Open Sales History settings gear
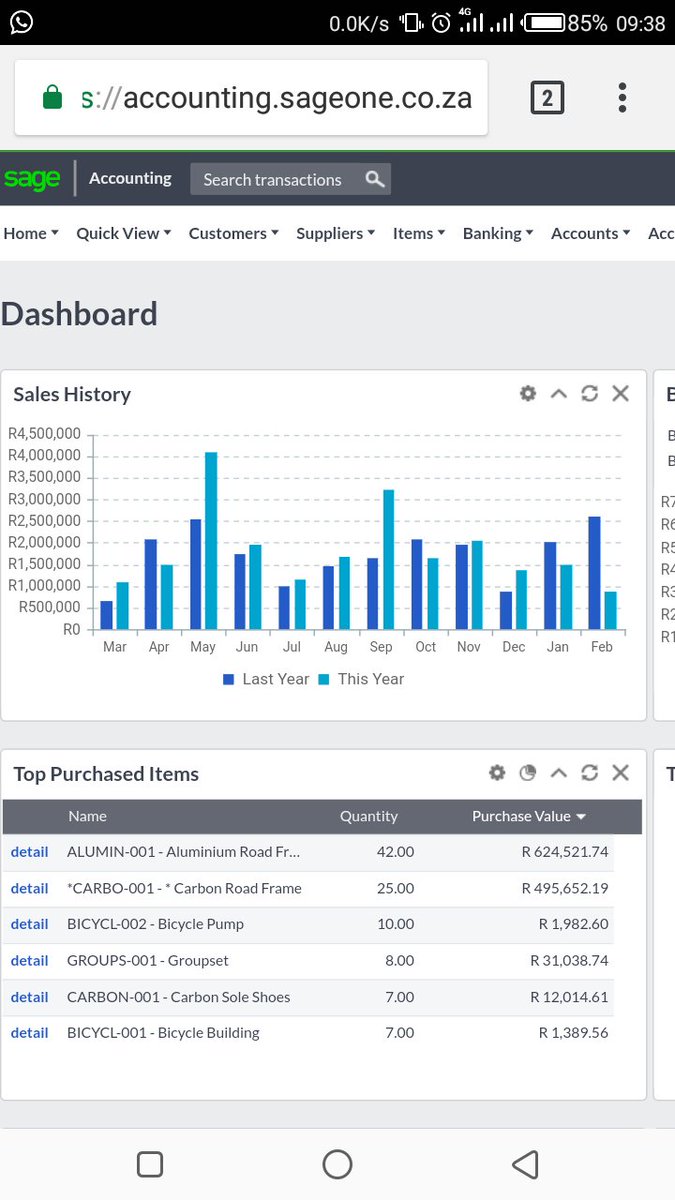675x1200 pixels. (x=528, y=393)
